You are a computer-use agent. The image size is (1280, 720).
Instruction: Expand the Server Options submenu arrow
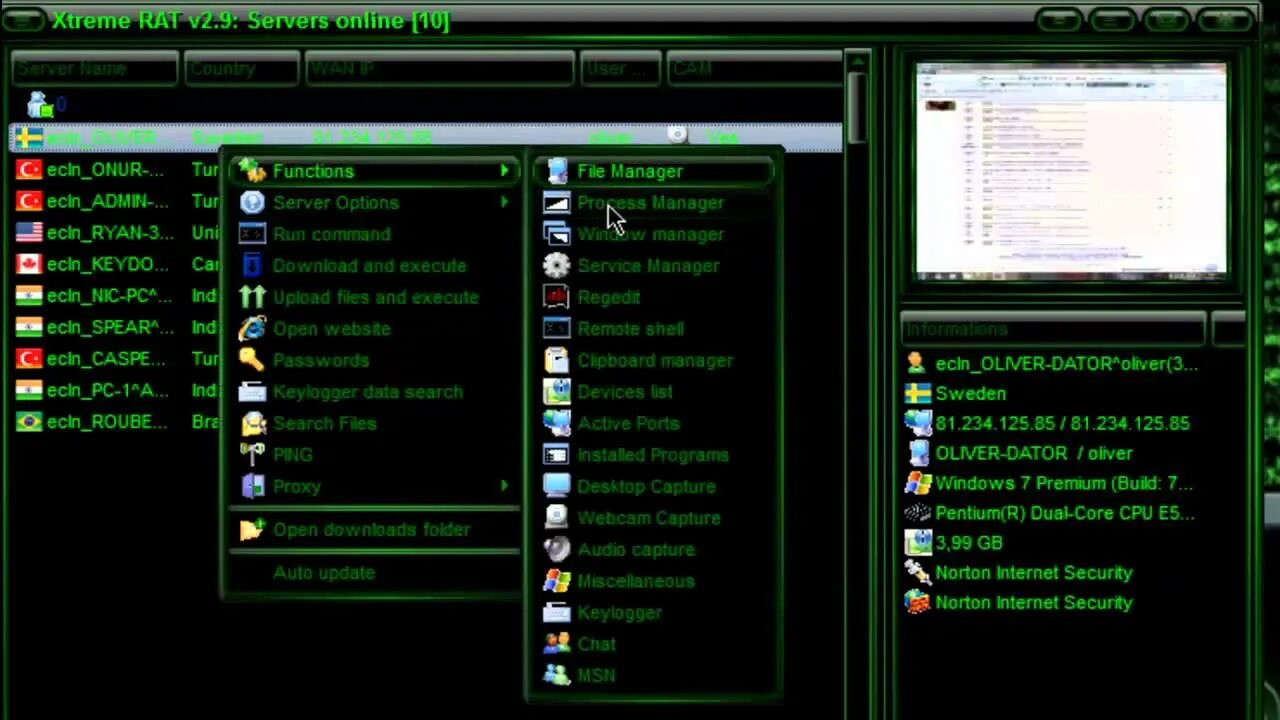(504, 203)
